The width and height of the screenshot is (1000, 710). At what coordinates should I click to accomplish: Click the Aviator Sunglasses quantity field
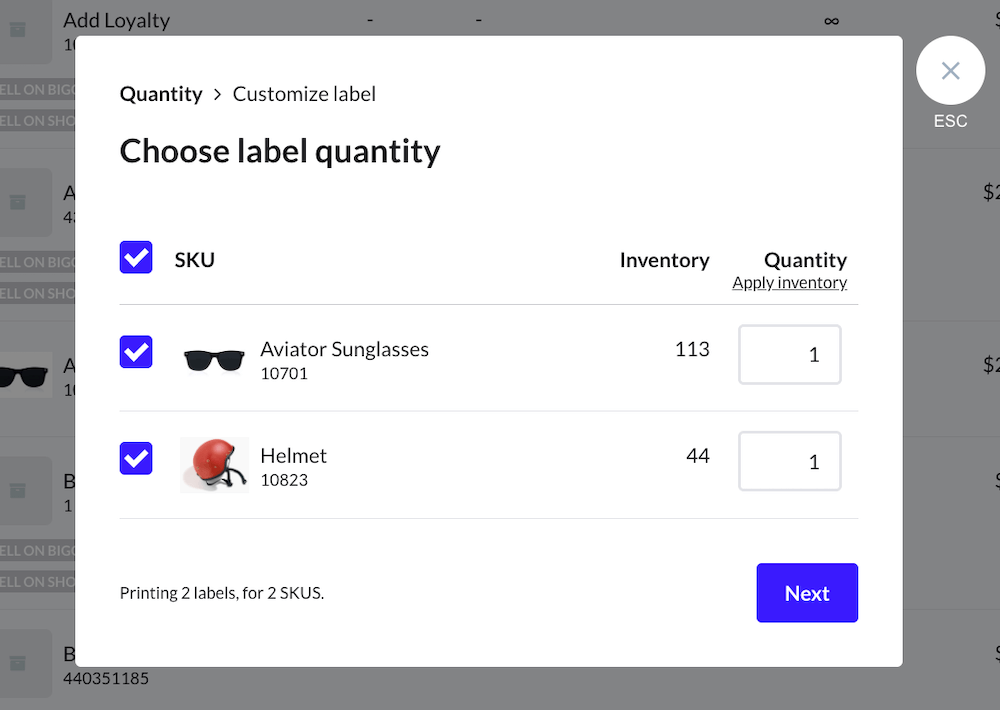(x=790, y=355)
